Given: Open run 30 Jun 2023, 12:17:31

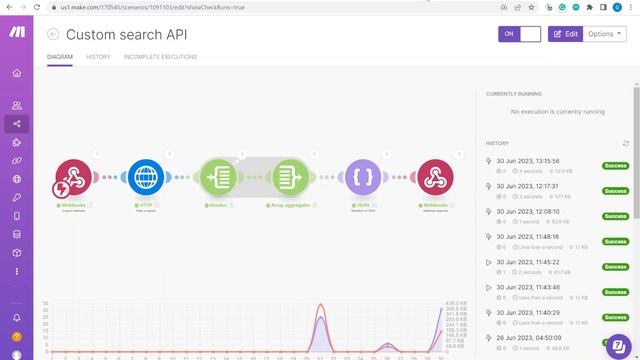Looking at the screenshot, I should pyautogui.click(x=527, y=186).
